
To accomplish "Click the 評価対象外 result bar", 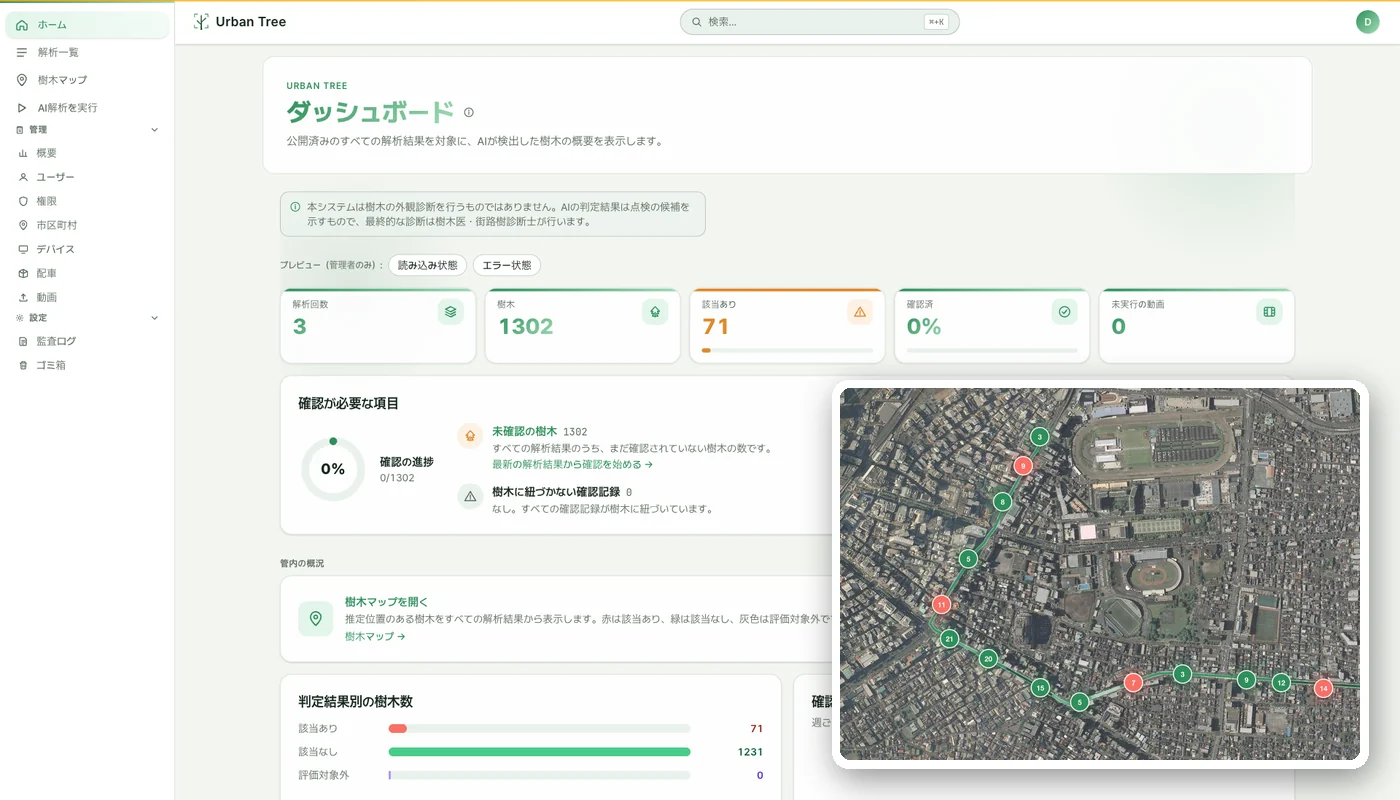I will (539, 775).
